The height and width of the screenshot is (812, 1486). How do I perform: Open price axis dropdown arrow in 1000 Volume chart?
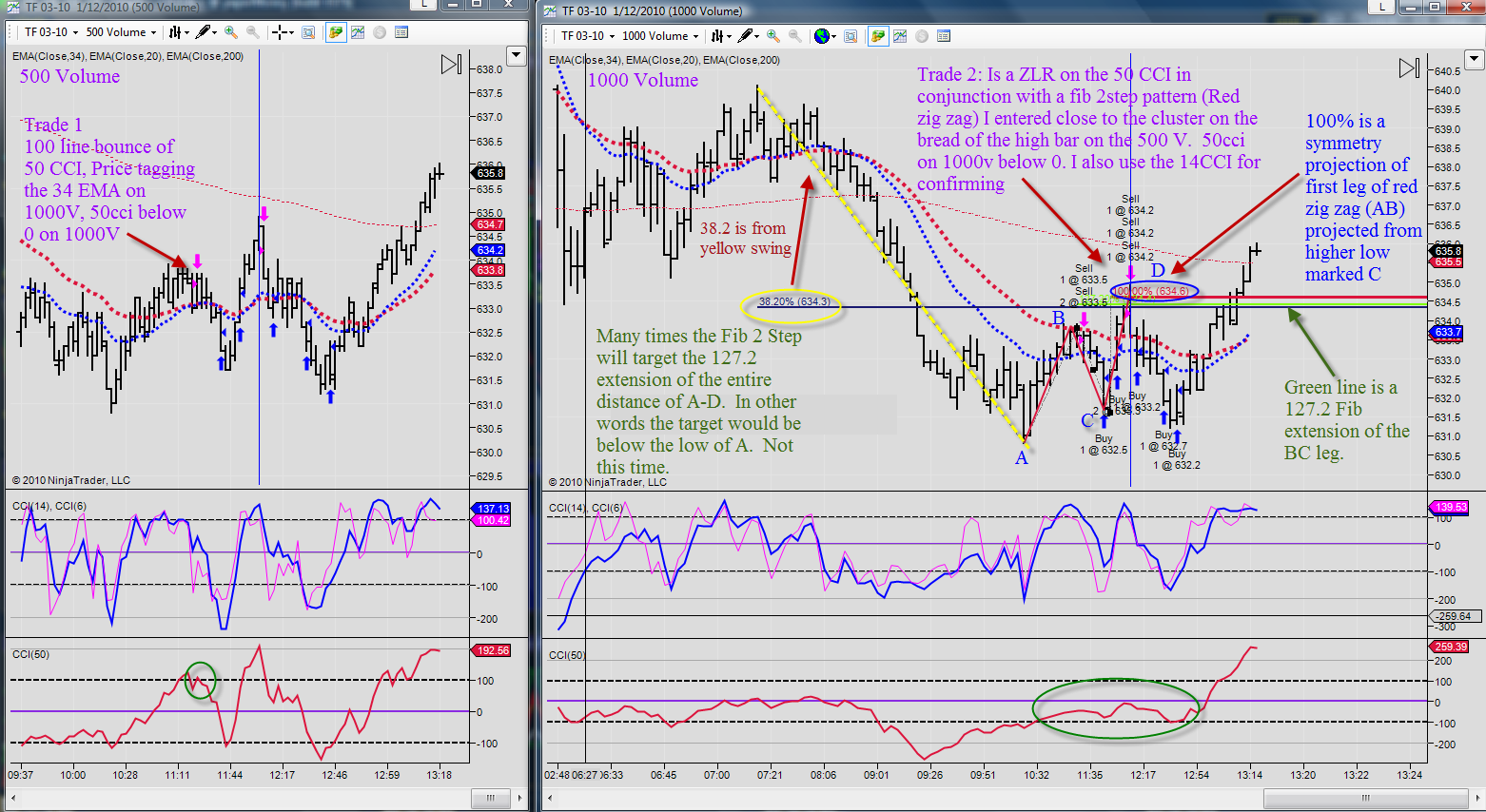coord(1474,59)
